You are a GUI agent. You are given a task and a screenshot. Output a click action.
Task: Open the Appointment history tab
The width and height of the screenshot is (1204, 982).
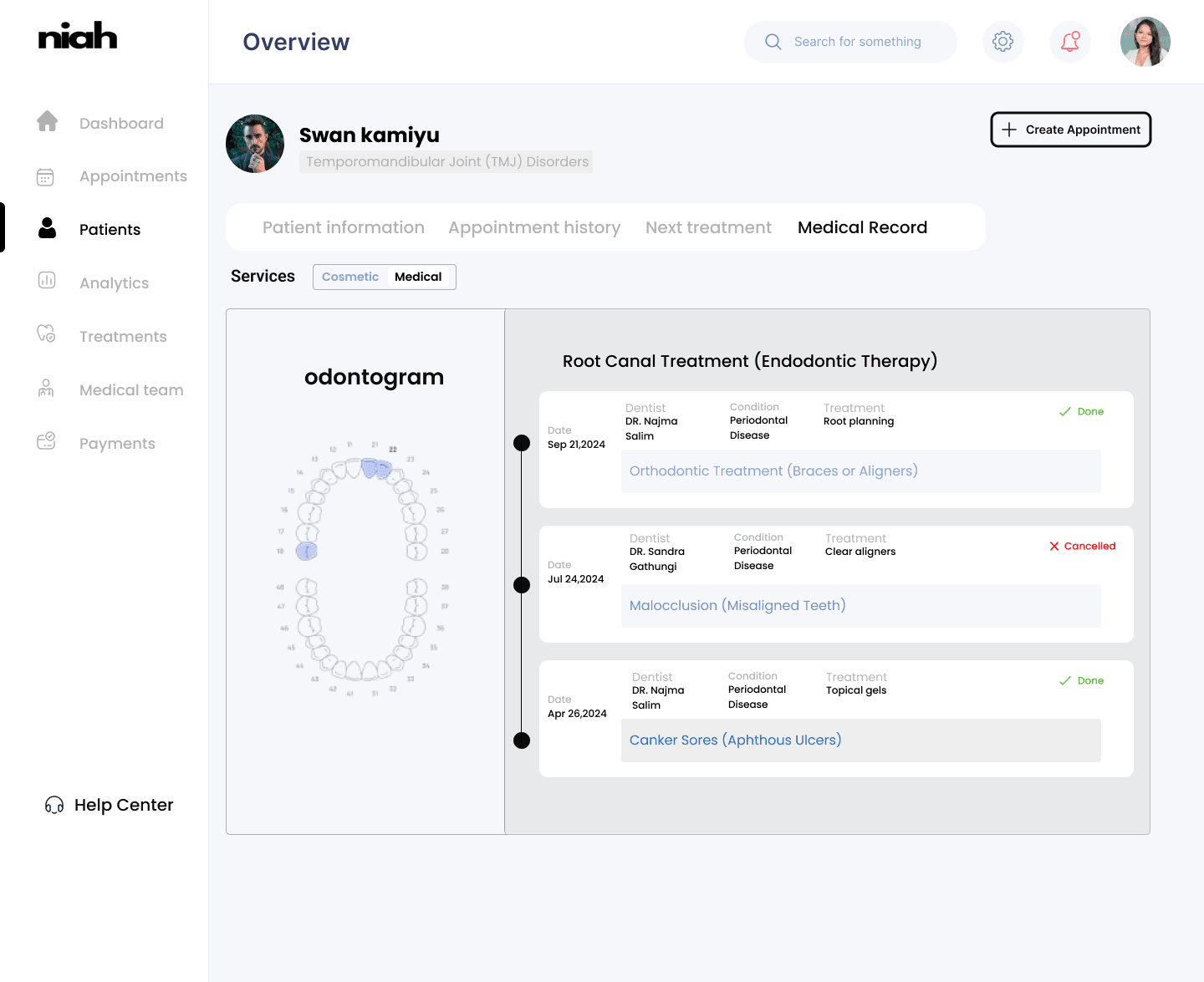[x=534, y=227]
